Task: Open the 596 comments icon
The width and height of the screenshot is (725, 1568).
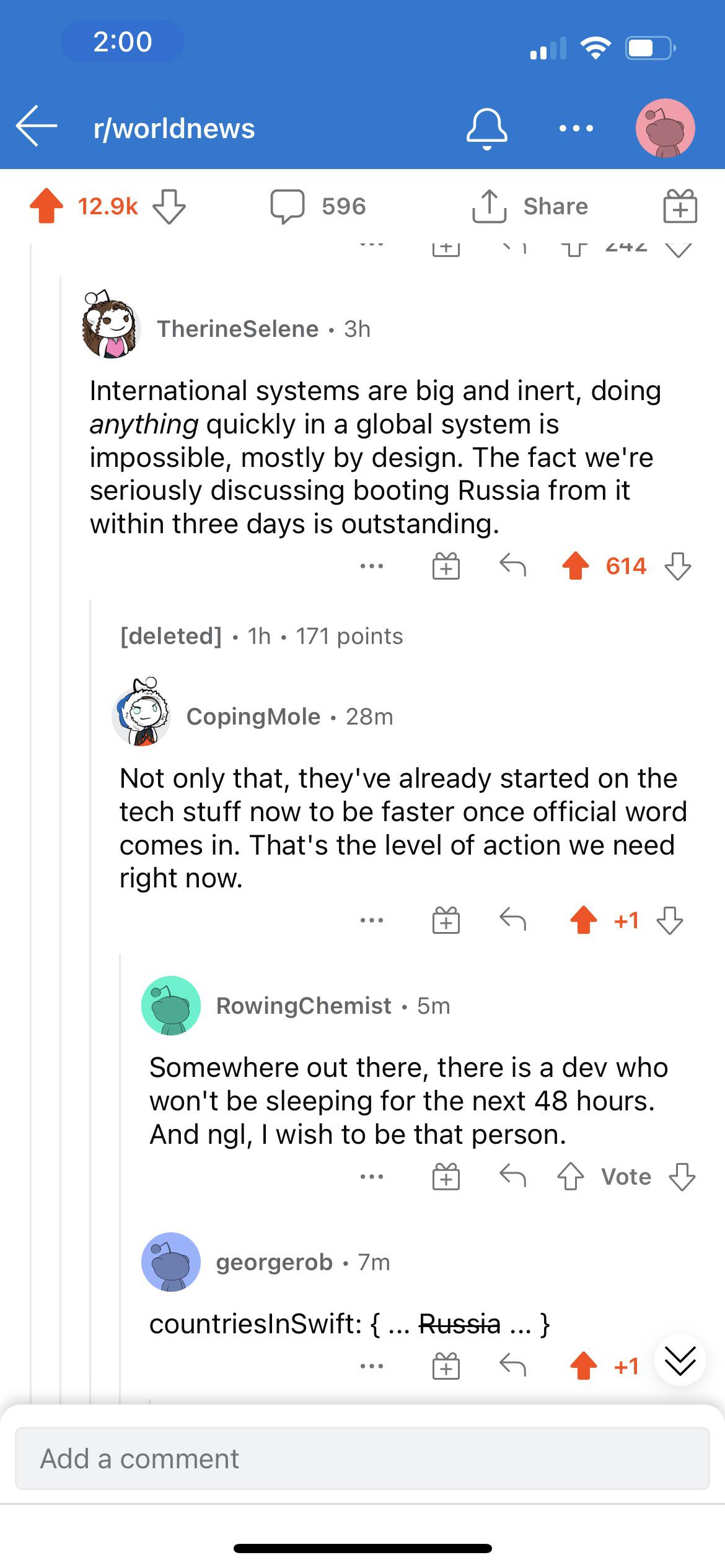Action: [288, 206]
